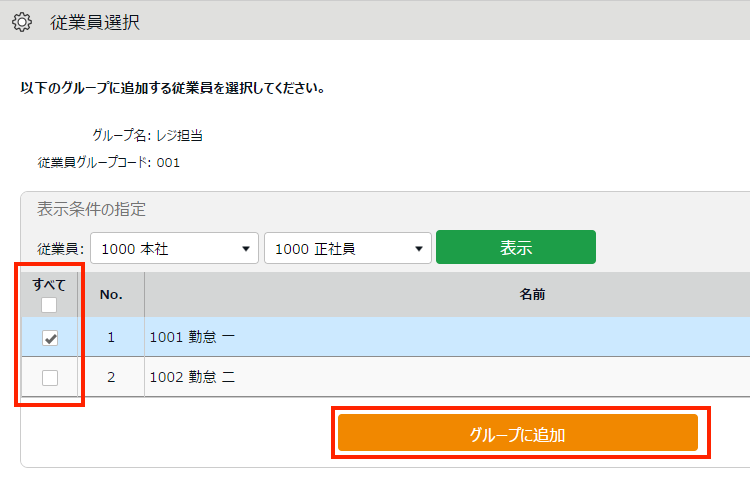Click the 名前 column header
Screen dimensions: 750x481
(532, 295)
